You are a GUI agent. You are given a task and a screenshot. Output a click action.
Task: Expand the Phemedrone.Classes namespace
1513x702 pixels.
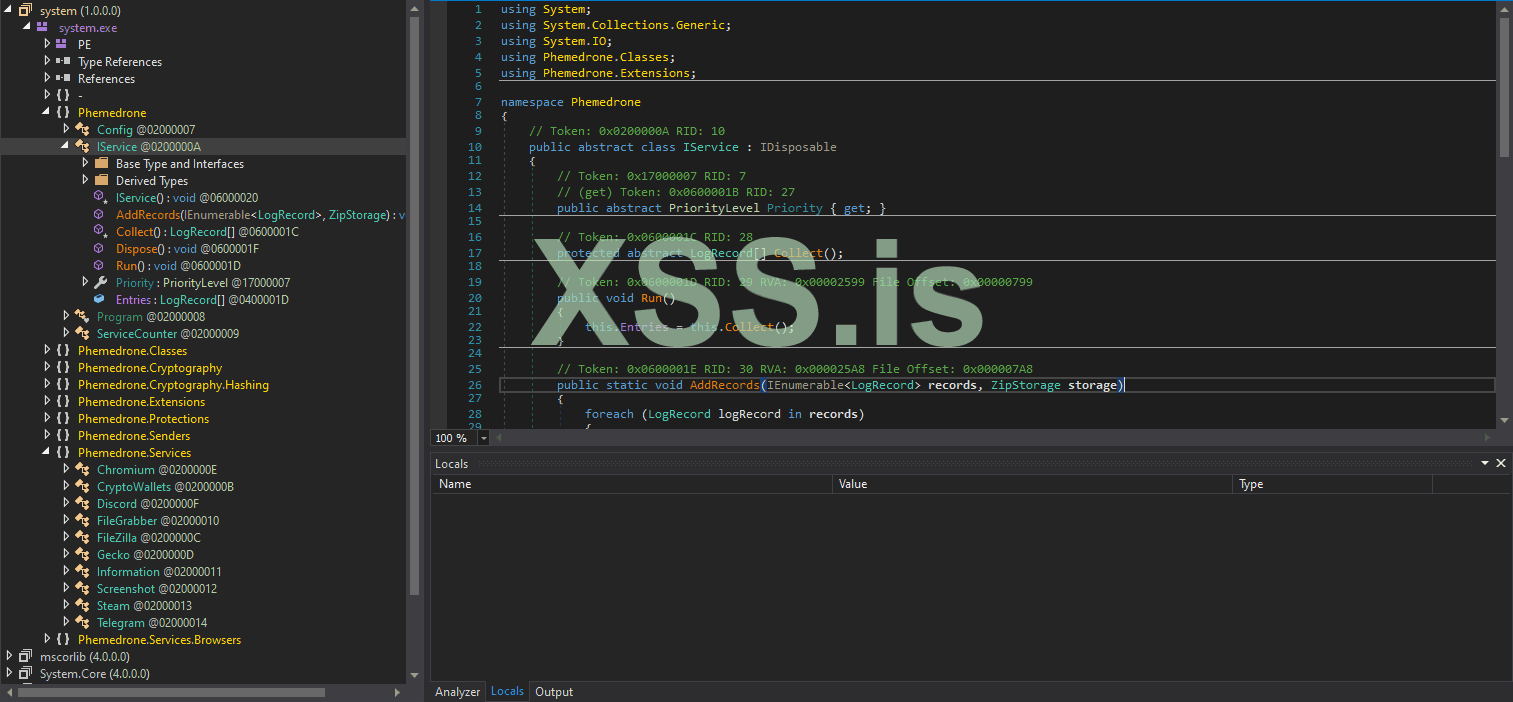[x=47, y=351]
